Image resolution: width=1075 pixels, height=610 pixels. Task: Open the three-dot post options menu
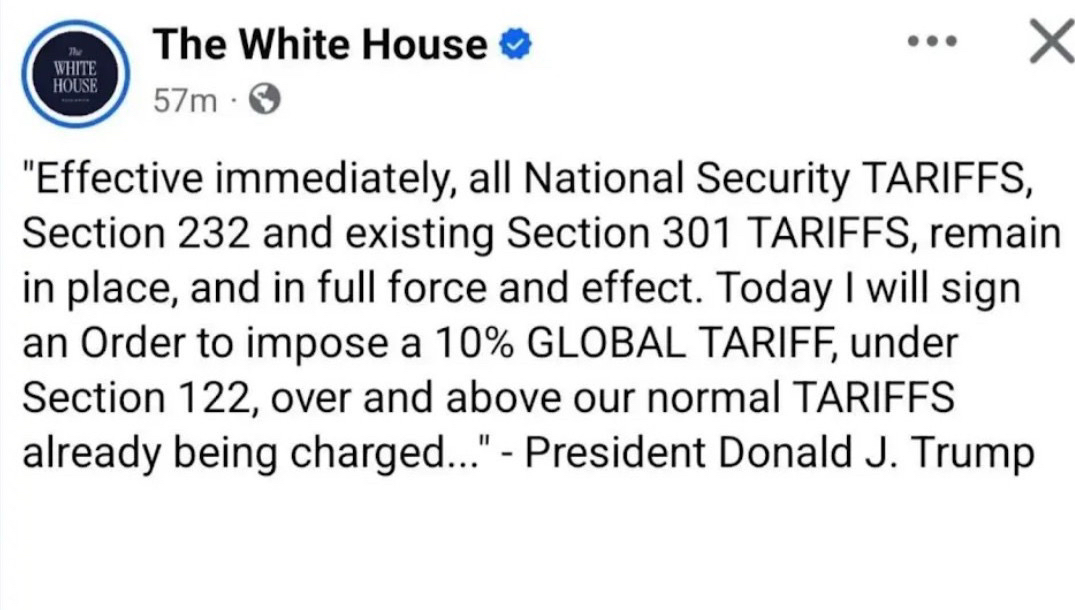point(932,43)
